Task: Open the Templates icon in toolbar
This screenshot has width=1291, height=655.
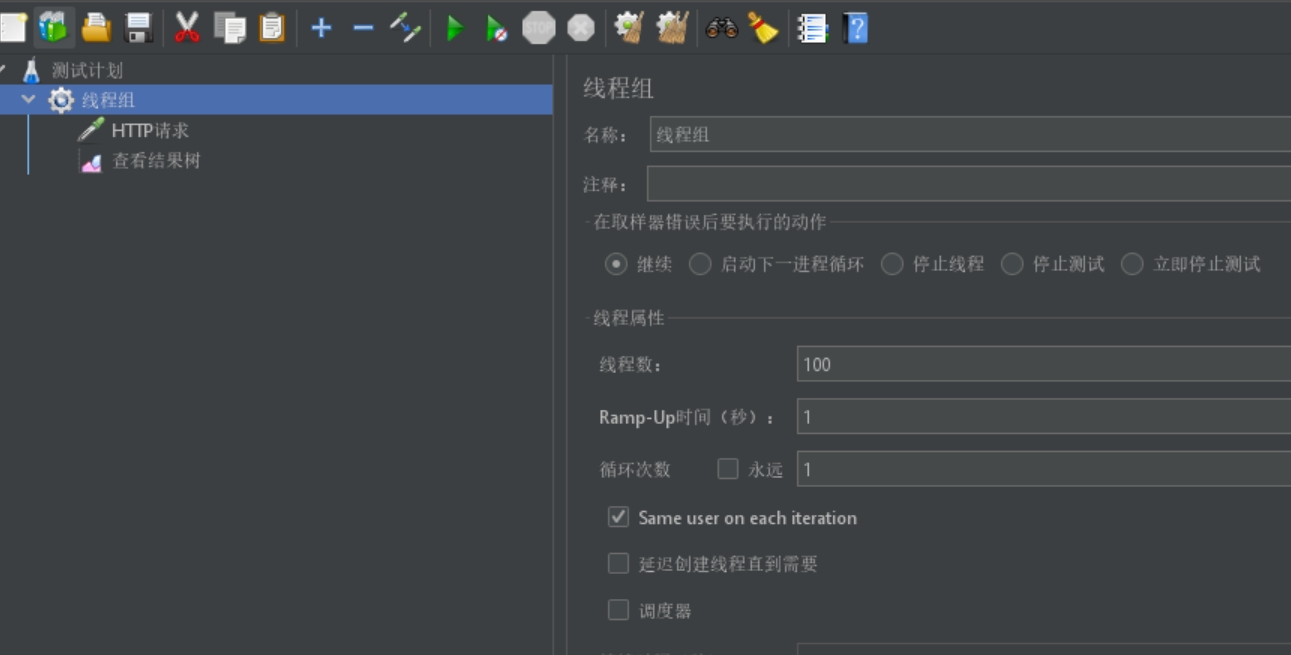Action: tap(54, 28)
